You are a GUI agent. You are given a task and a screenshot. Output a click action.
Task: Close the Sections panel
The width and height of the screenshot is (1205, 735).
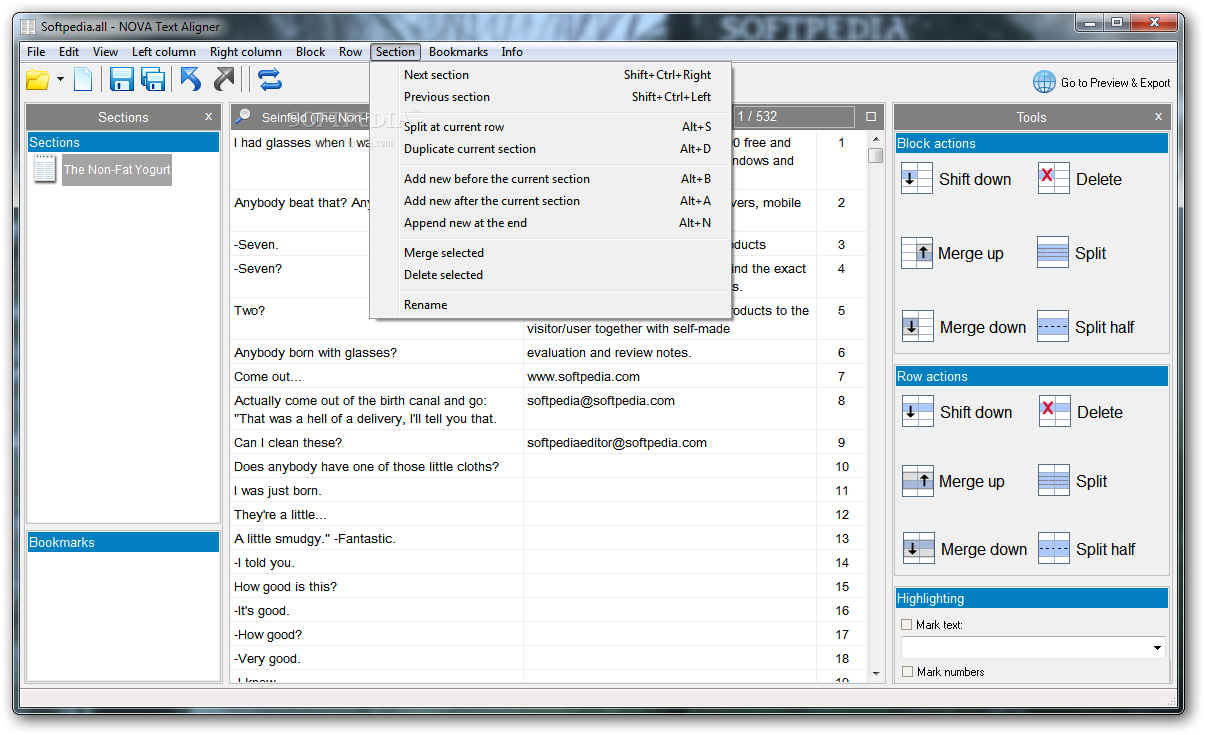[x=208, y=116]
